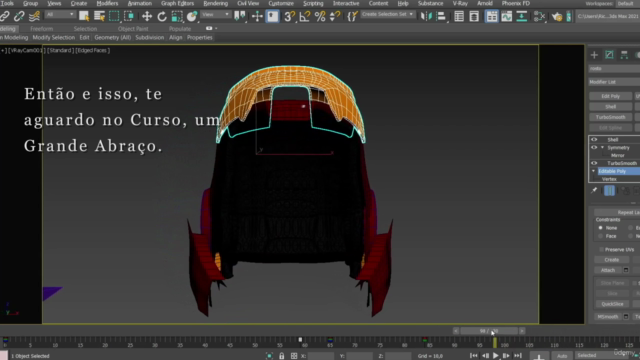The width and height of the screenshot is (640, 360).
Task: Open the Hierarchy panel icon
Action: 624,55
